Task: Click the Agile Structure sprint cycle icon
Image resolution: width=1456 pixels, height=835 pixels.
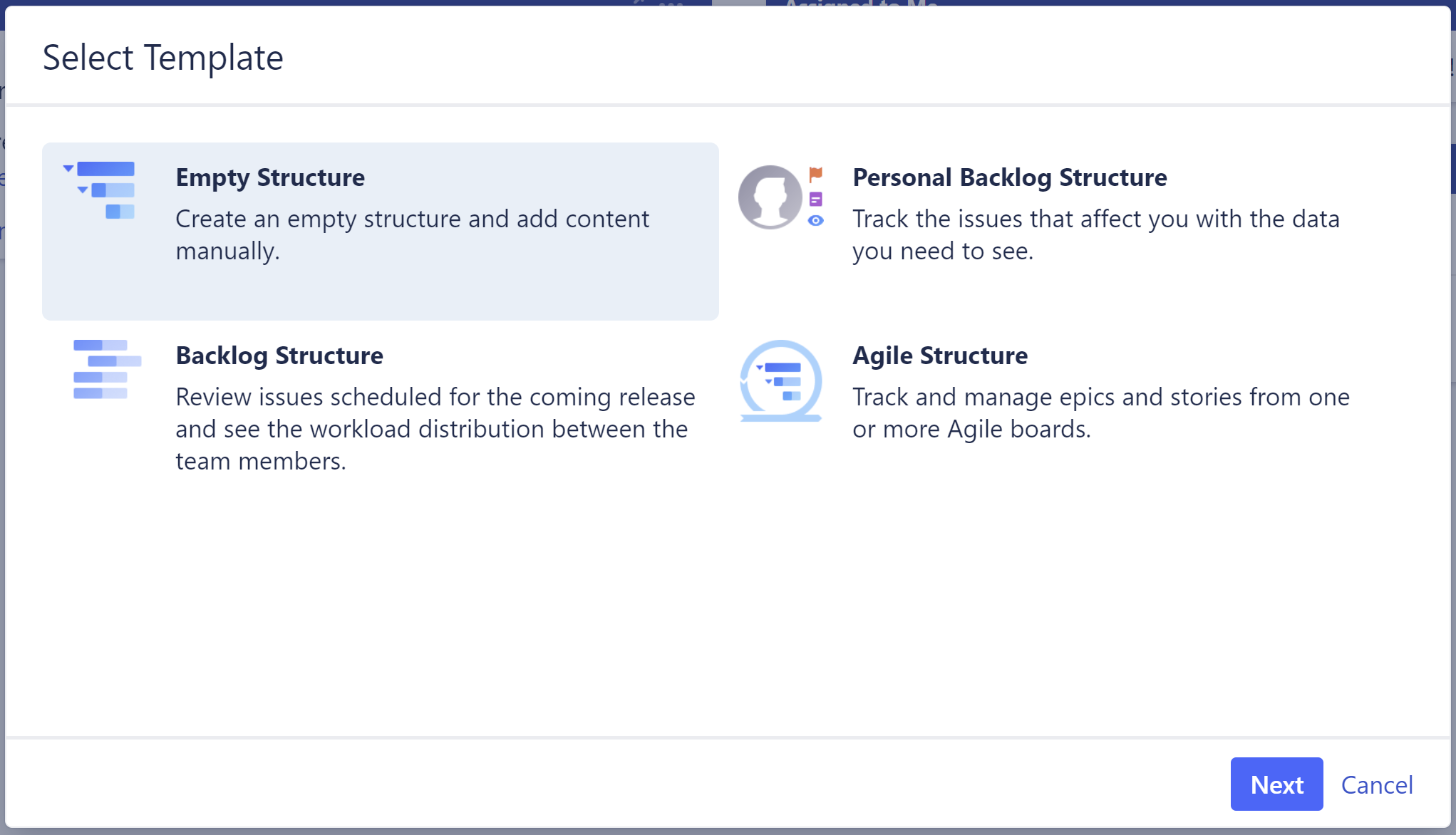Action: [x=780, y=381]
